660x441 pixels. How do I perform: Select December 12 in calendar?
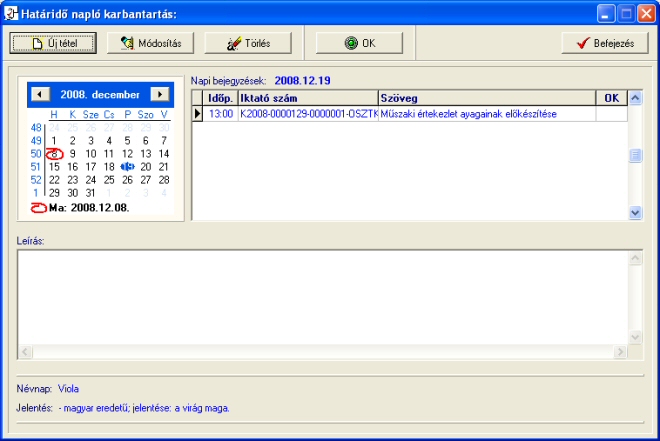[x=127, y=154]
